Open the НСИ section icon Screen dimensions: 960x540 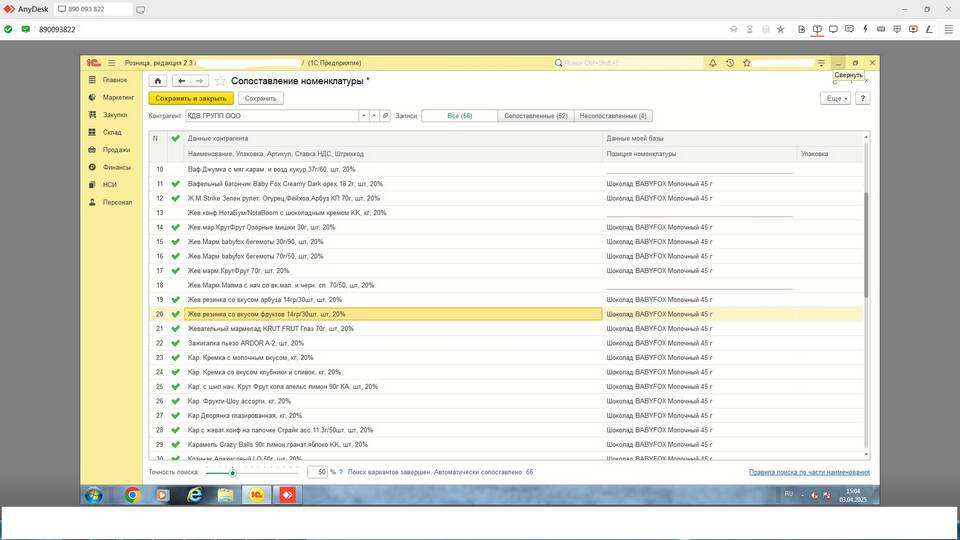click(x=92, y=184)
